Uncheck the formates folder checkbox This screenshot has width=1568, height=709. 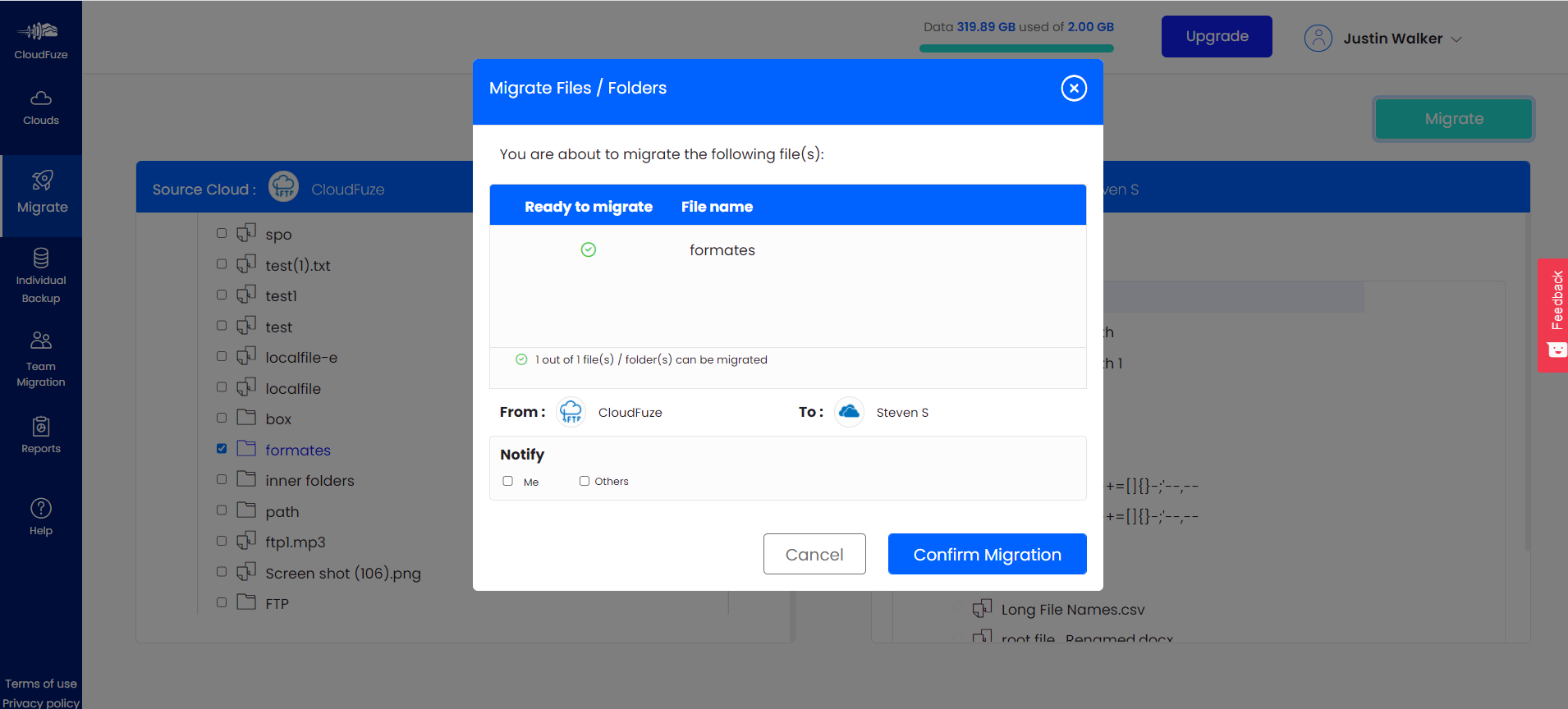click(x=222, y=449)
